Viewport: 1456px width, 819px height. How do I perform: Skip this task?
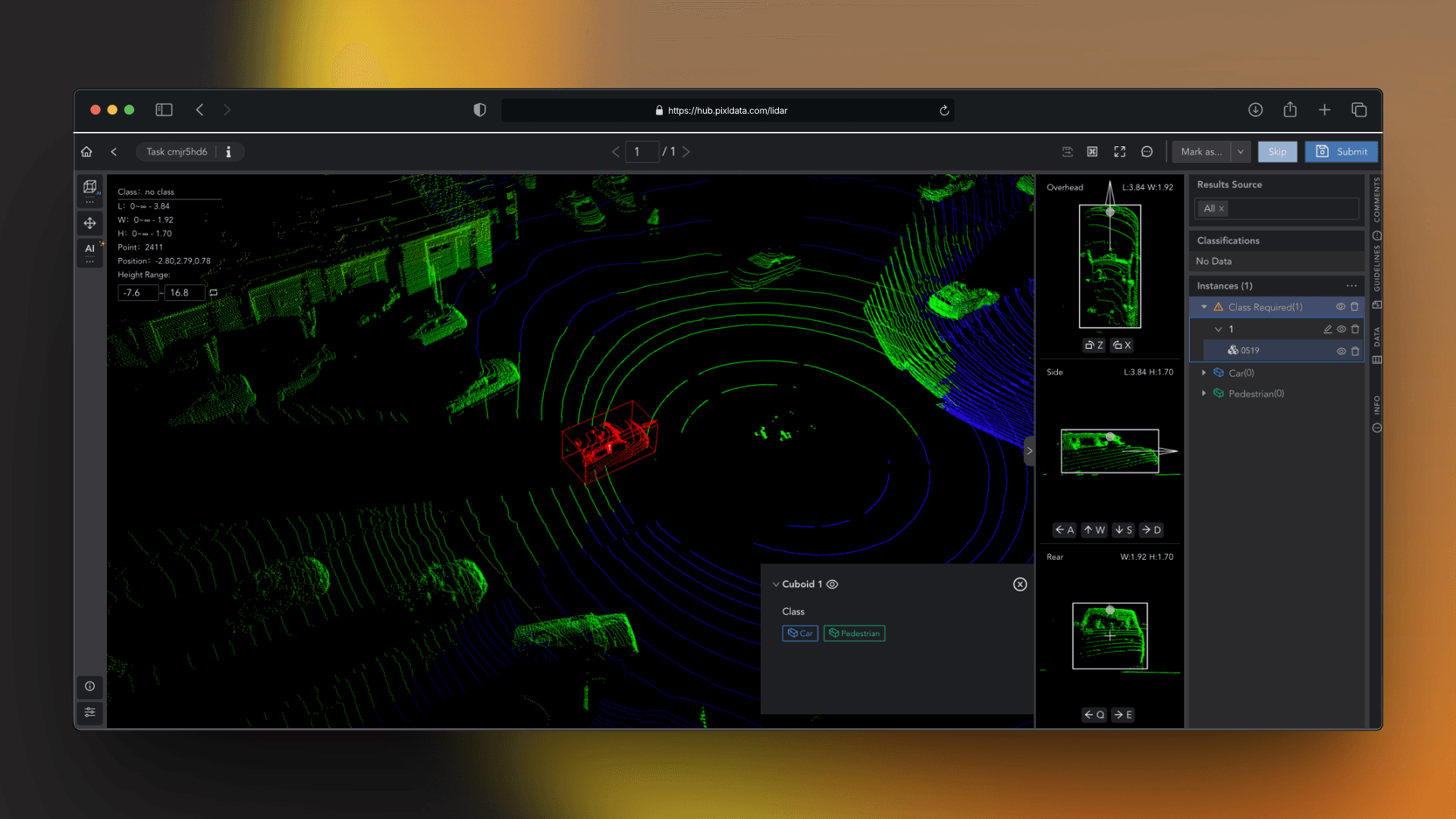coord(1277,152)
